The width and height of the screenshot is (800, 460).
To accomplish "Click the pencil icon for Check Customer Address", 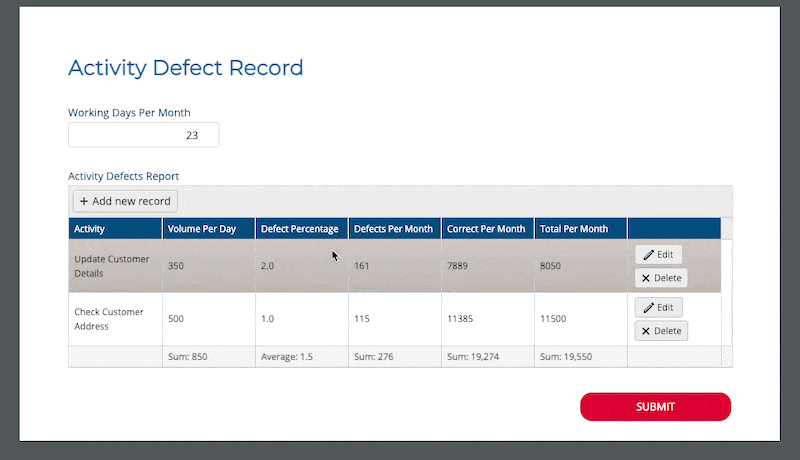I will (x=648, y=308).
